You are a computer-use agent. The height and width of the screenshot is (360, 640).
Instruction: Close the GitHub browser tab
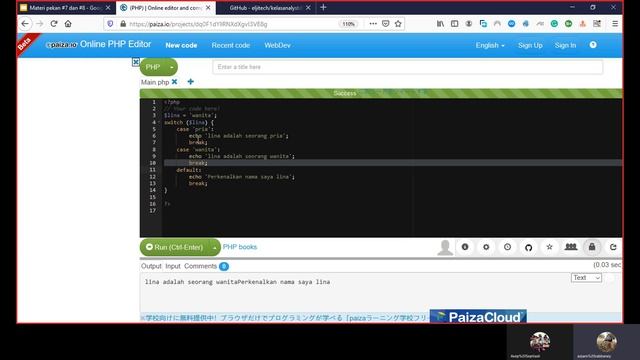tap(308, 8)
